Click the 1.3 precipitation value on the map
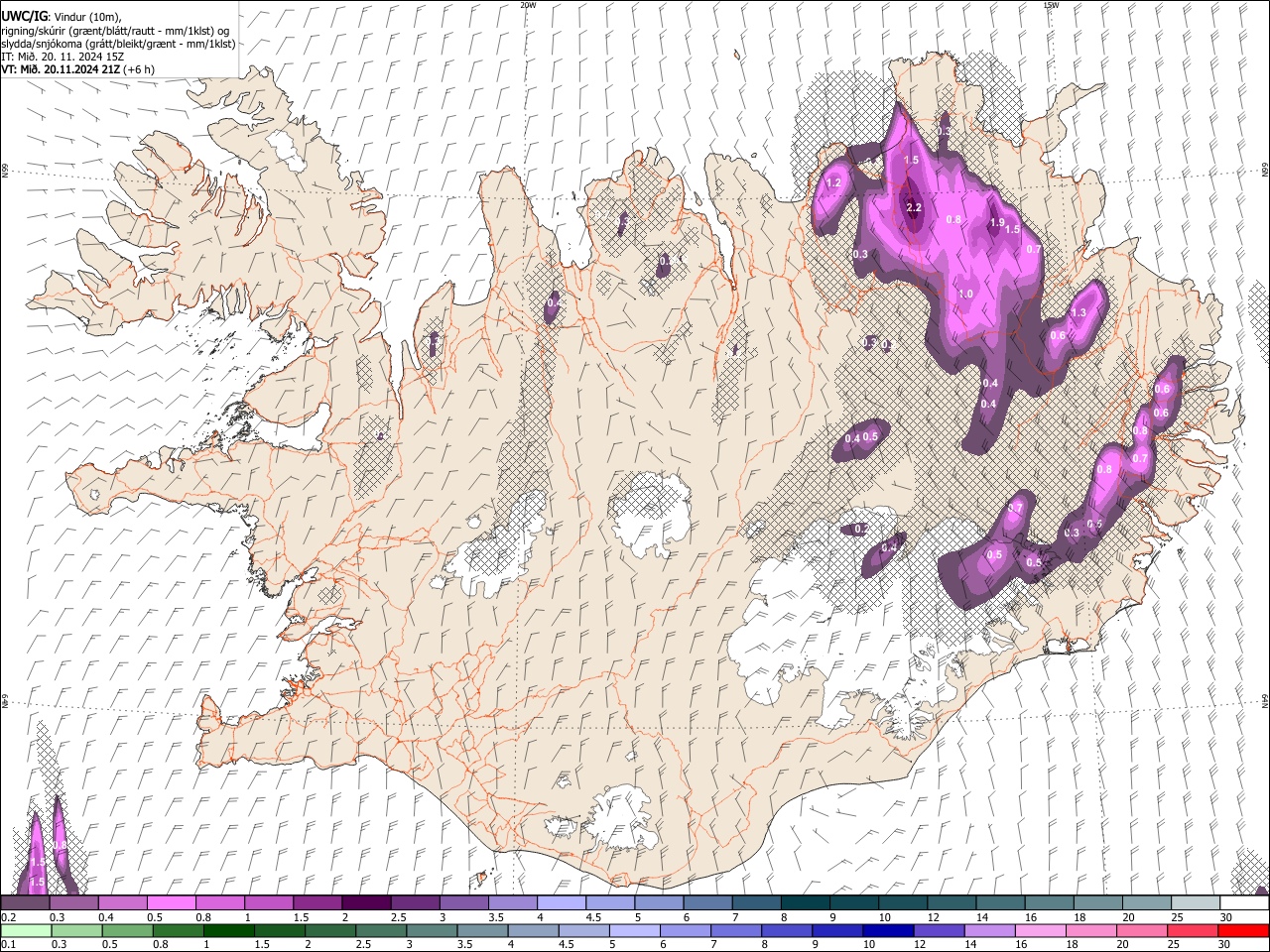 [1079, 312]
